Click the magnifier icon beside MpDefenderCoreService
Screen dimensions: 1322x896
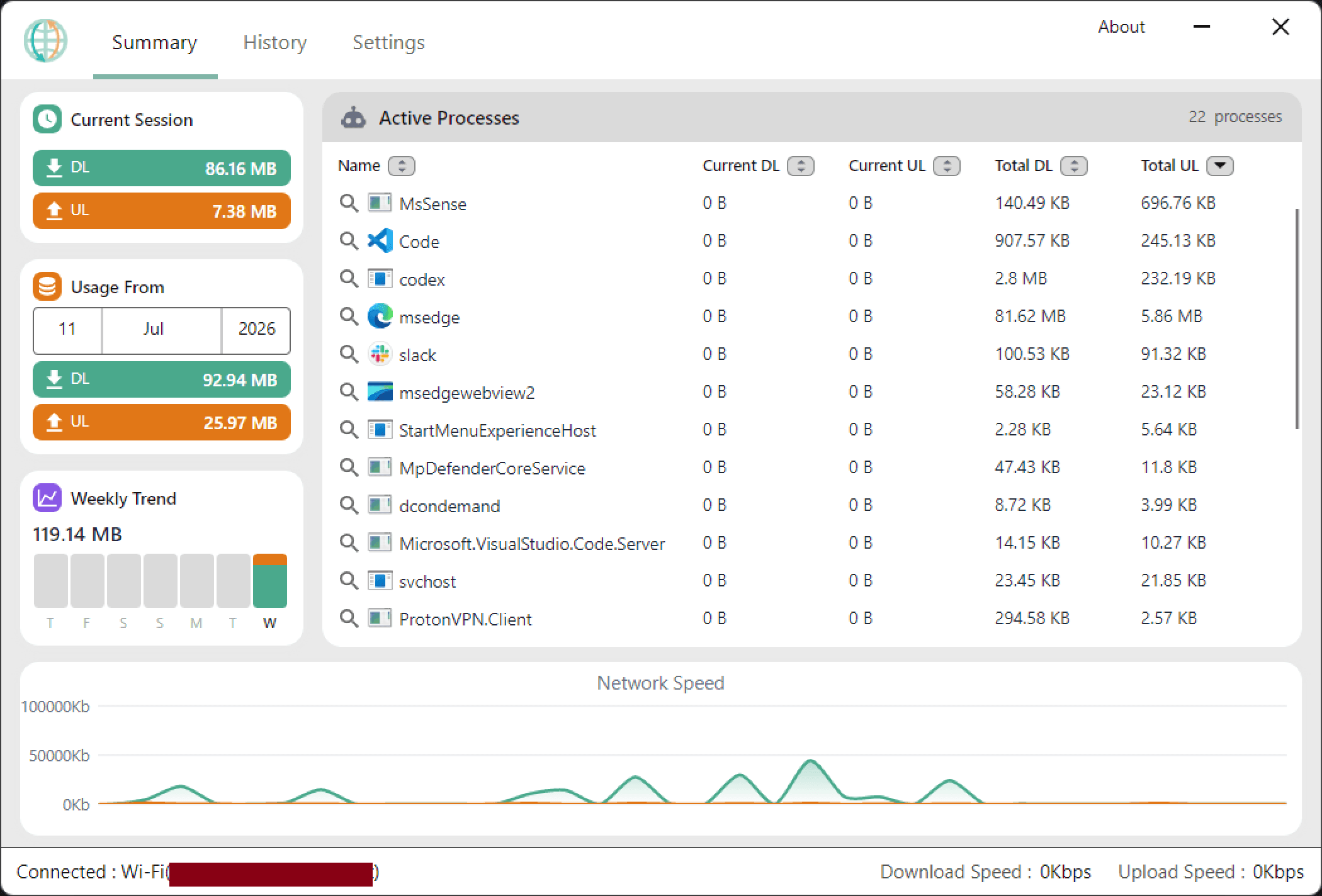(349, 468)
